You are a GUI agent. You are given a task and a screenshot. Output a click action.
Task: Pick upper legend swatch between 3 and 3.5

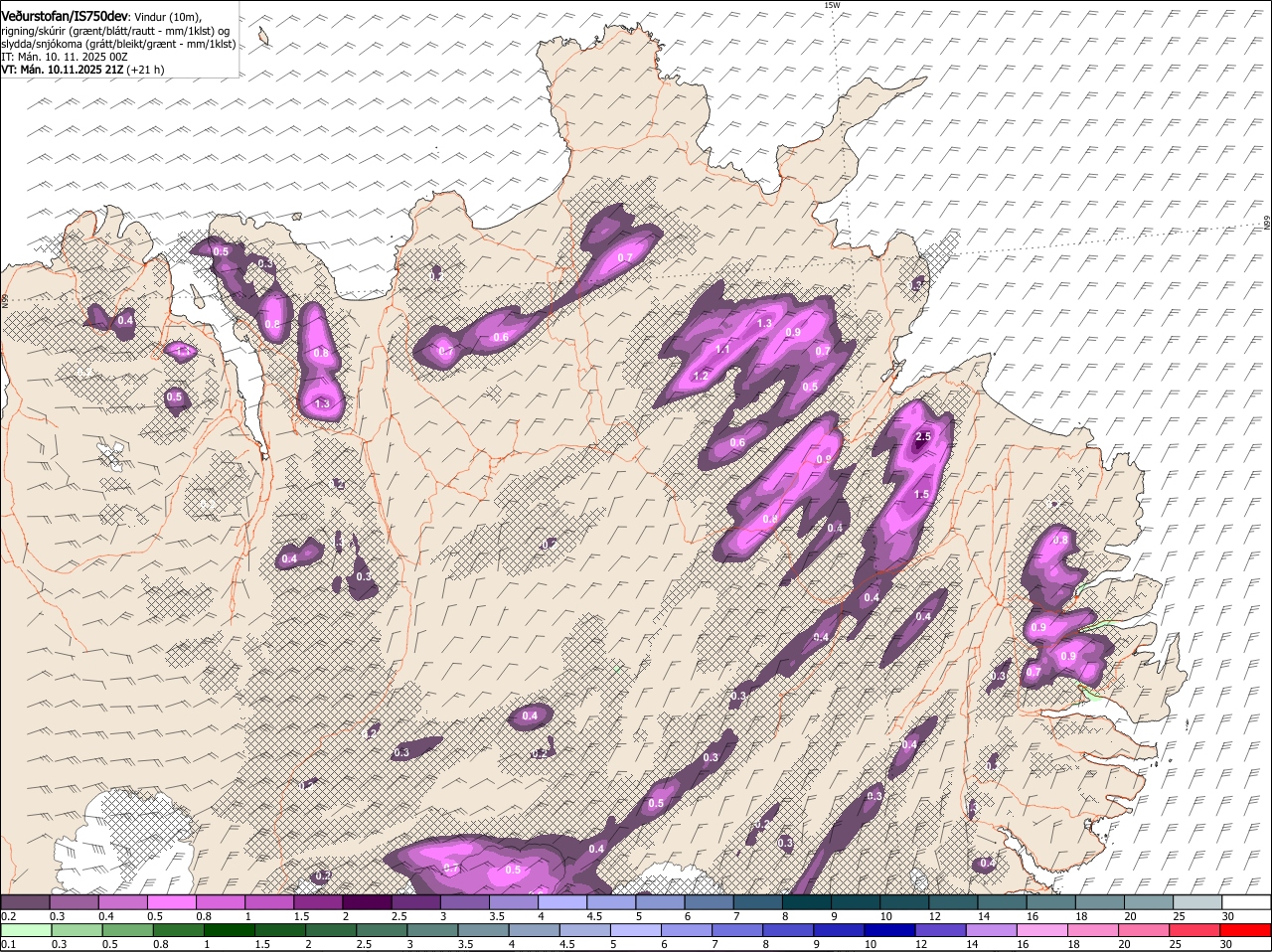(465, 902)
